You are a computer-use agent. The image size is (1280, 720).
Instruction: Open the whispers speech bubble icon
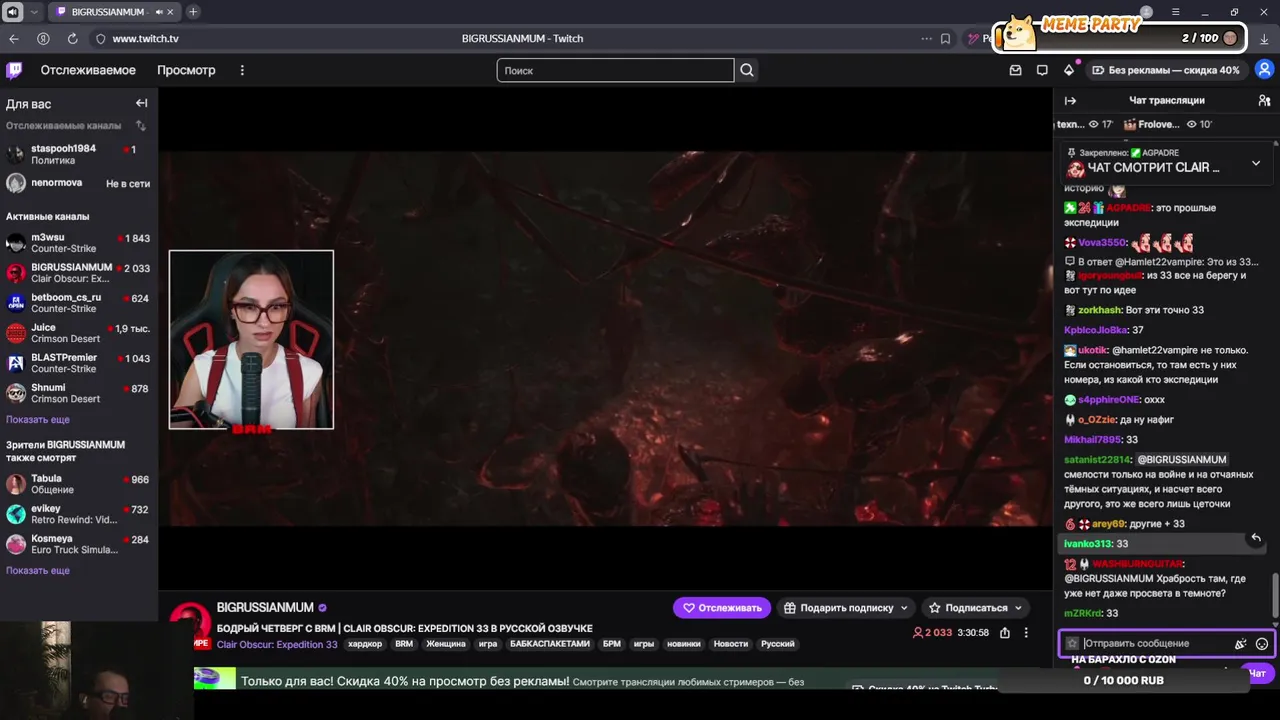pos(1042,70)
